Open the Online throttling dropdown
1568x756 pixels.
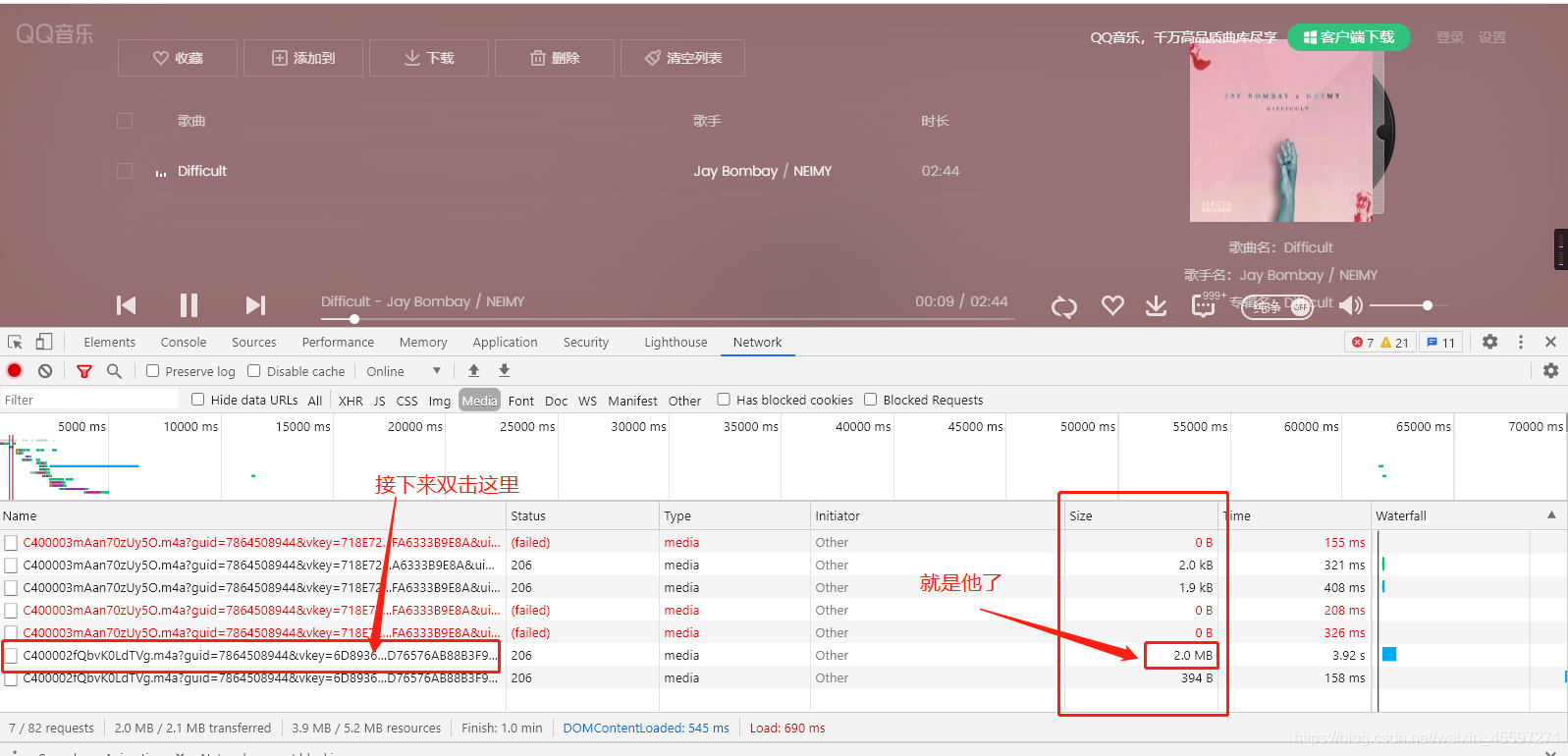coord(404,371)
